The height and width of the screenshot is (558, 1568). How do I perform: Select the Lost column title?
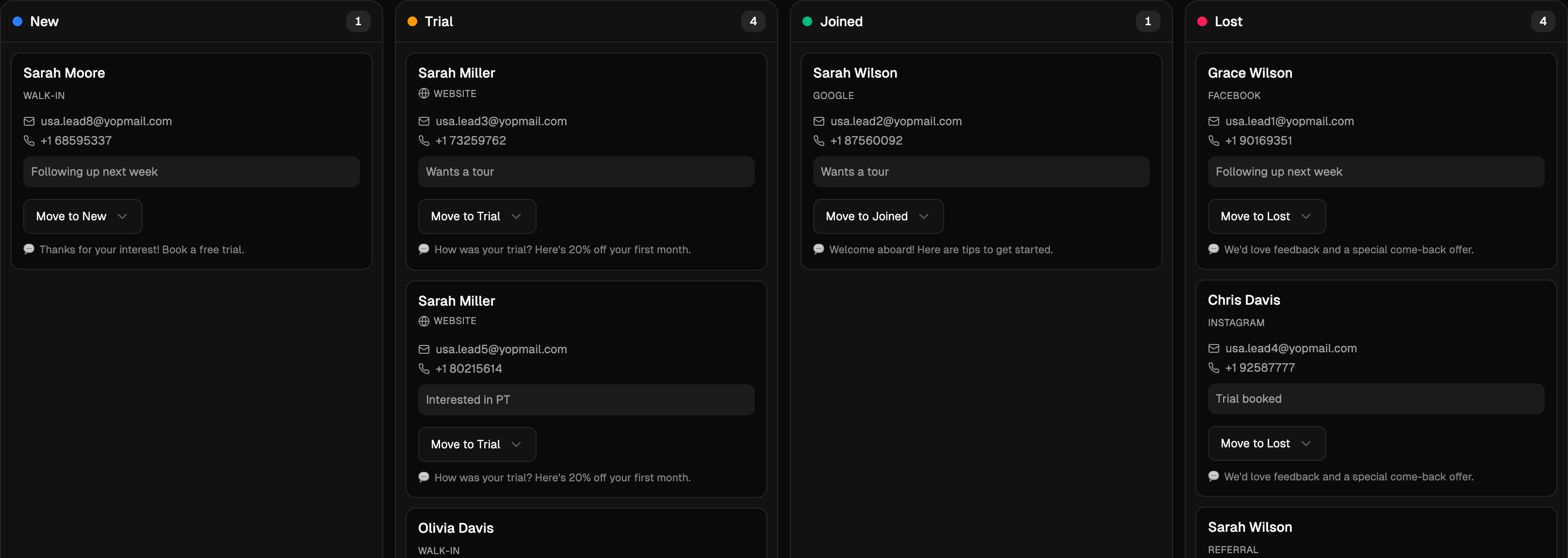1228,21
